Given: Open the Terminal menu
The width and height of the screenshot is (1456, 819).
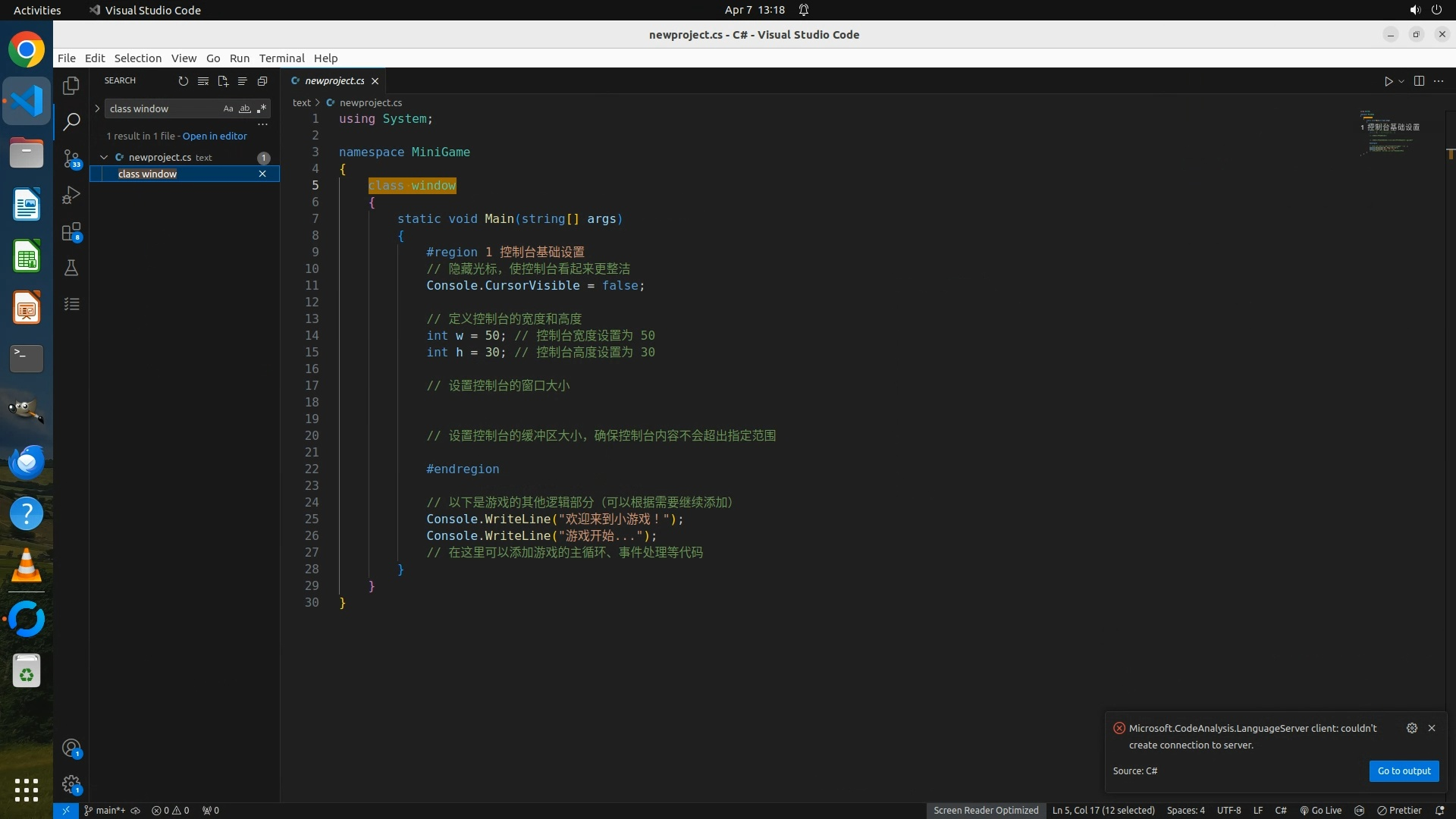Looking at the screenshot, I should tap(281, 58).
